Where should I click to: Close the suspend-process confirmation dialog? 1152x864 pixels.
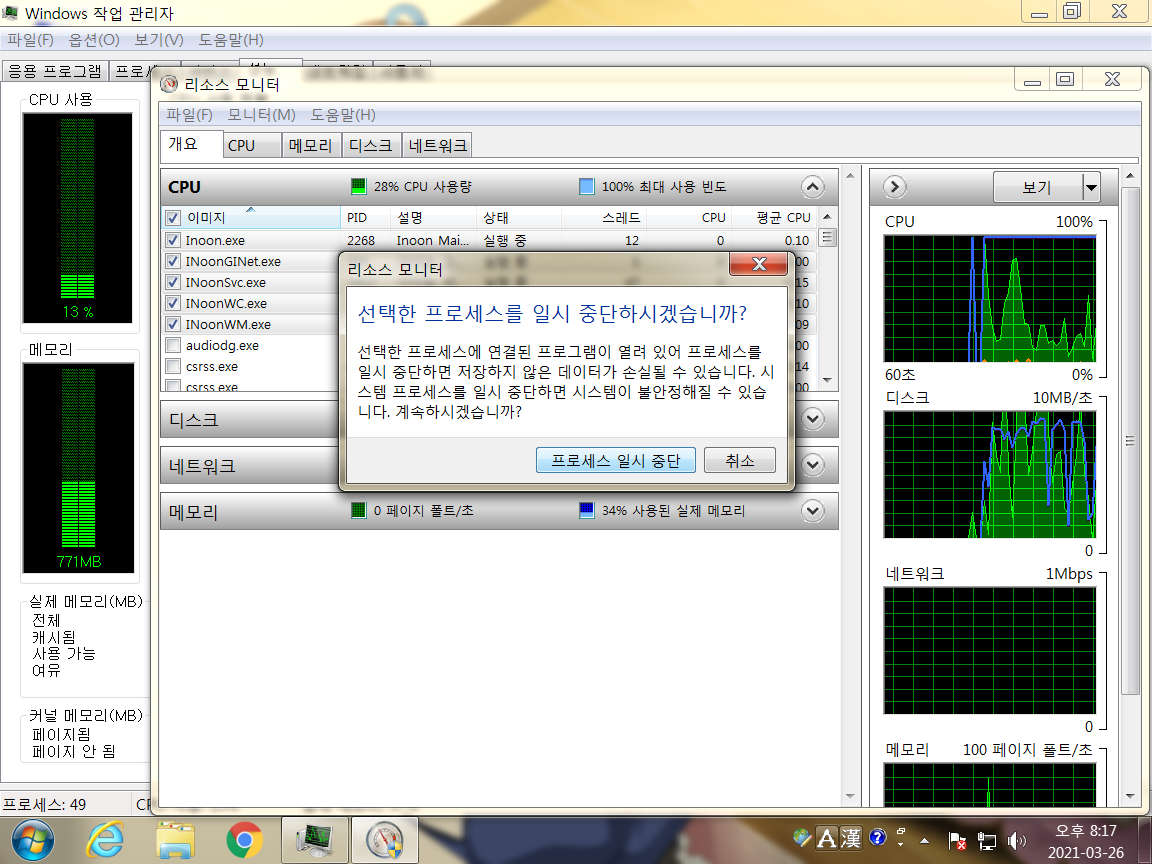758,264
